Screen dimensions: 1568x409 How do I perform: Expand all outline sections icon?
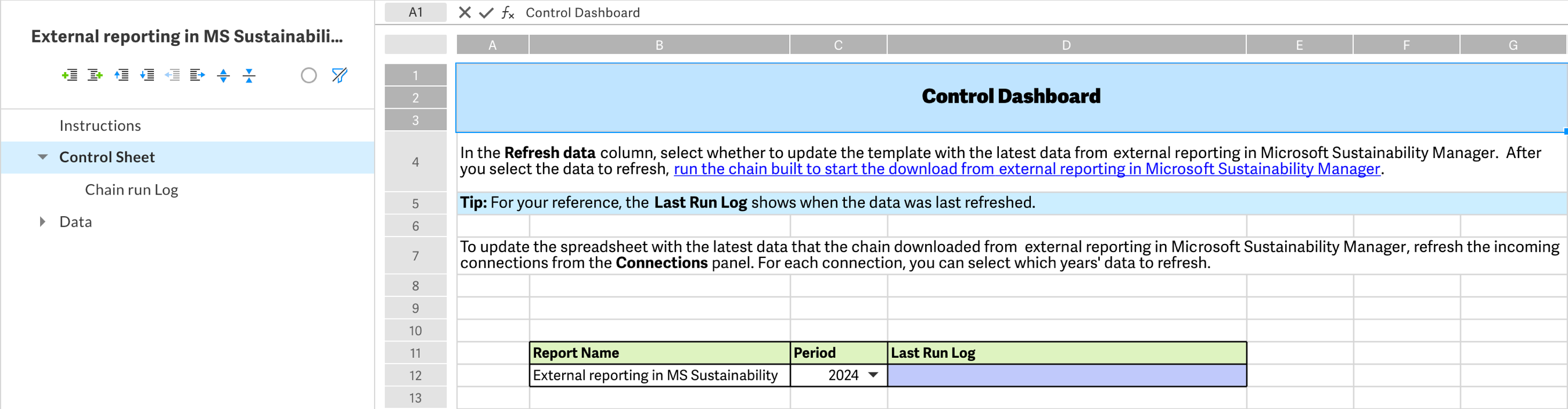click(x=224, y=76)
